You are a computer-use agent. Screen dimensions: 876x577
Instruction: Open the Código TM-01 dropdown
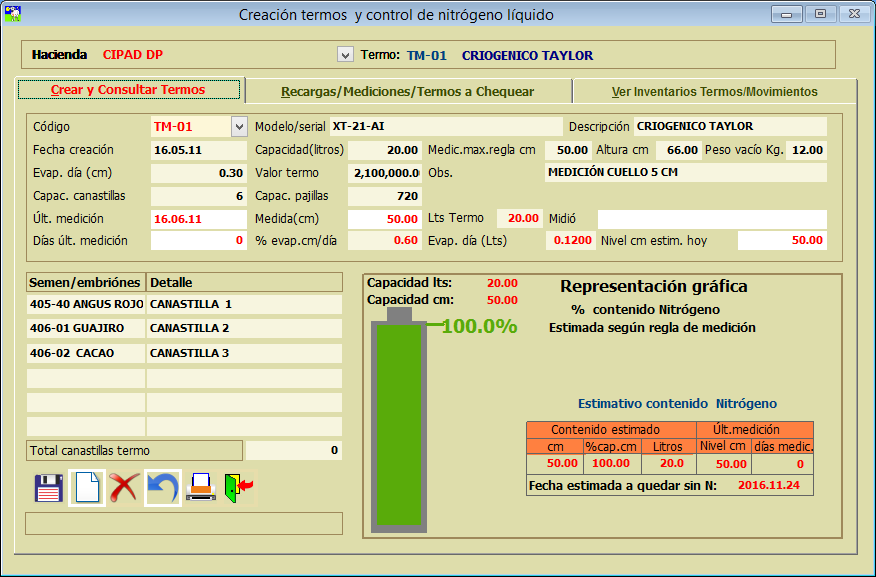[239, 127]
